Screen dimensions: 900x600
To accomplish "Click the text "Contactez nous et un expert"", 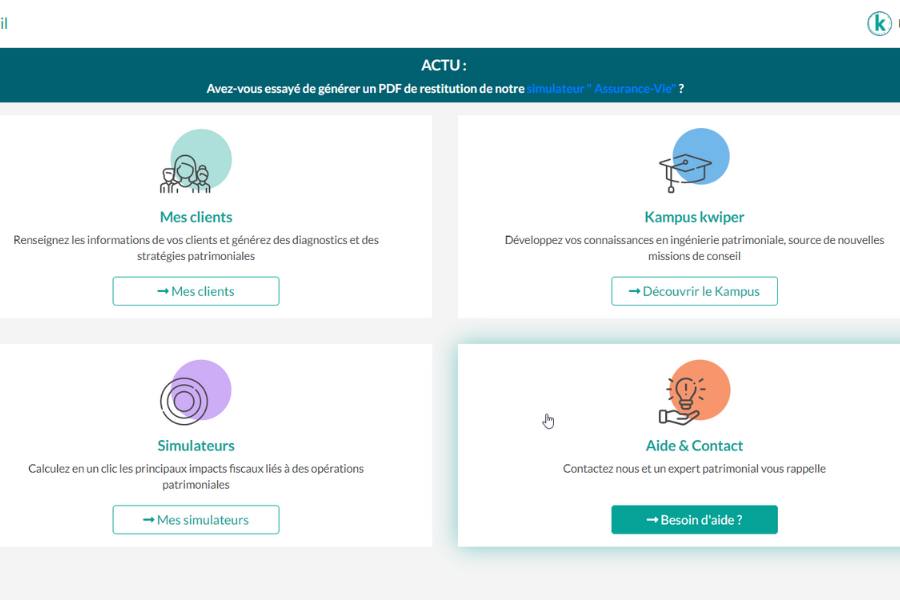I will [x=695, y=469].
